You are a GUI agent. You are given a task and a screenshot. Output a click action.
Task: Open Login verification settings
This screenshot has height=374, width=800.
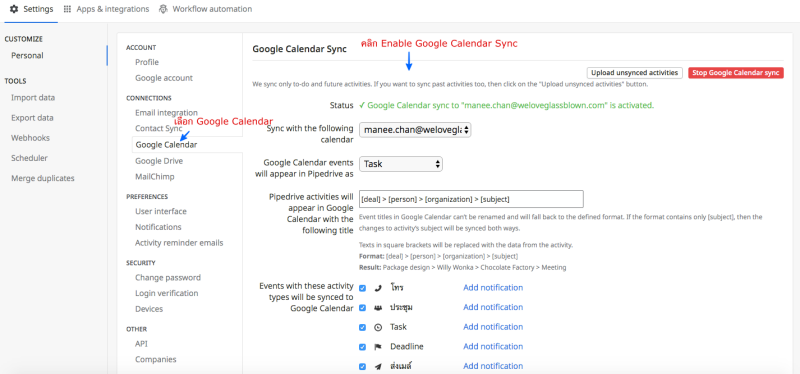coord(167,293)
